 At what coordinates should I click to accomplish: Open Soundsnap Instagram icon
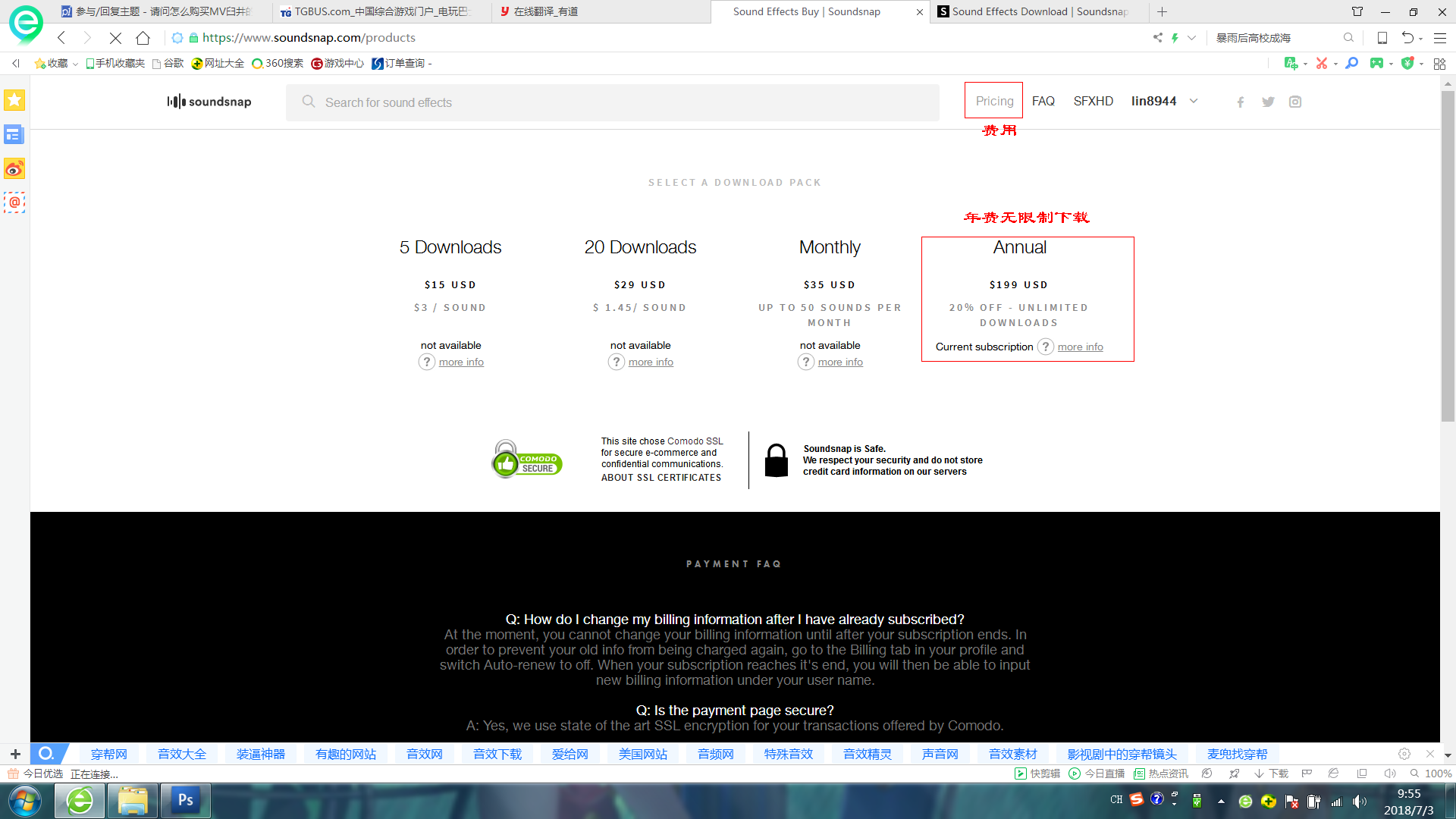(1295, 102)
